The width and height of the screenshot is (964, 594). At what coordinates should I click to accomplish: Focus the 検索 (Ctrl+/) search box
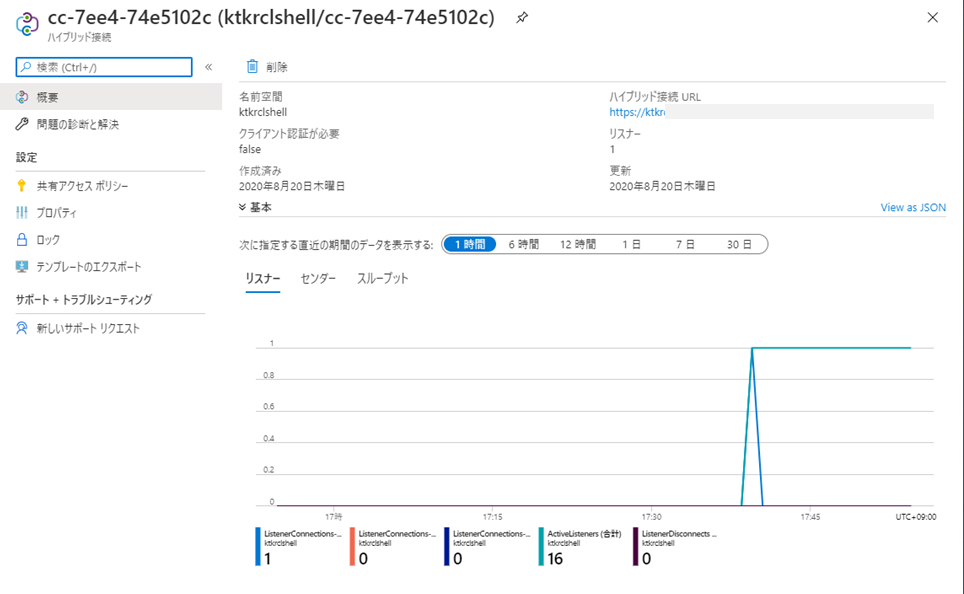coord(104,67)
